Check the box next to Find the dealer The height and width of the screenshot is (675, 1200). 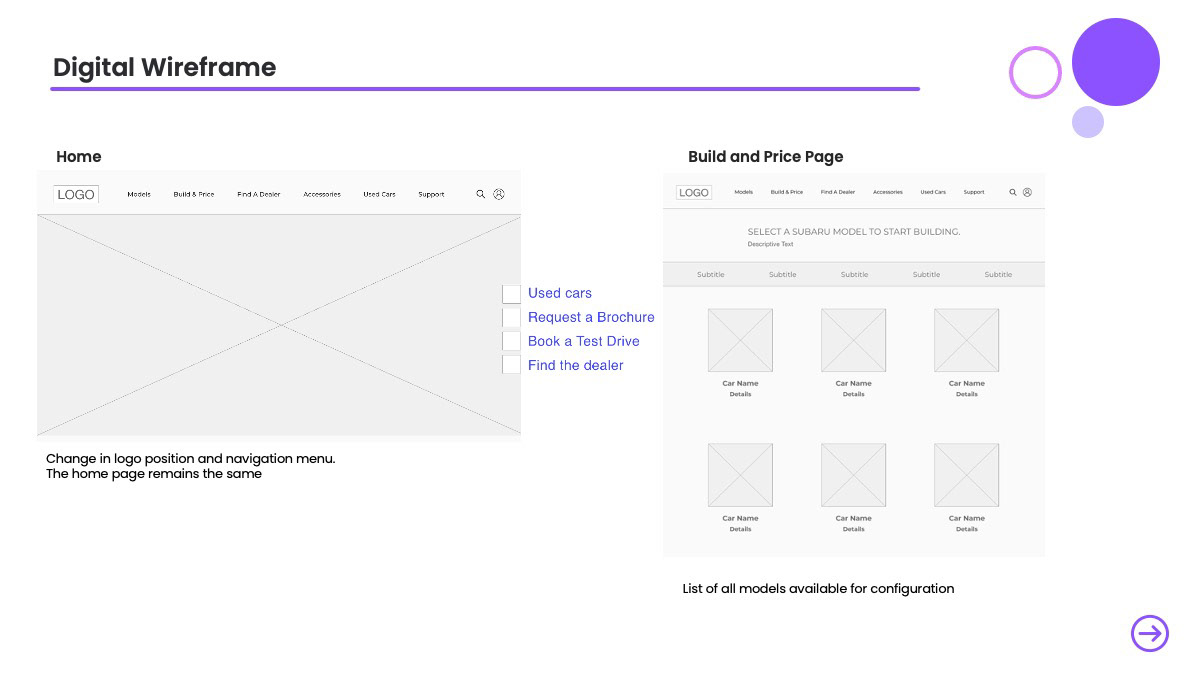click(x=511, y=365)
